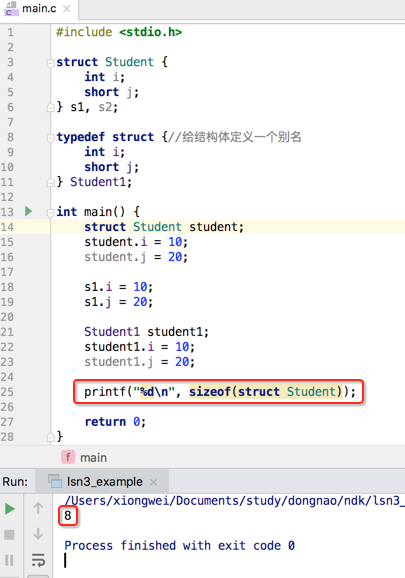Click the Chinese comment on line 8
Viewport: 405px width, 578px height.
point(235,137)
